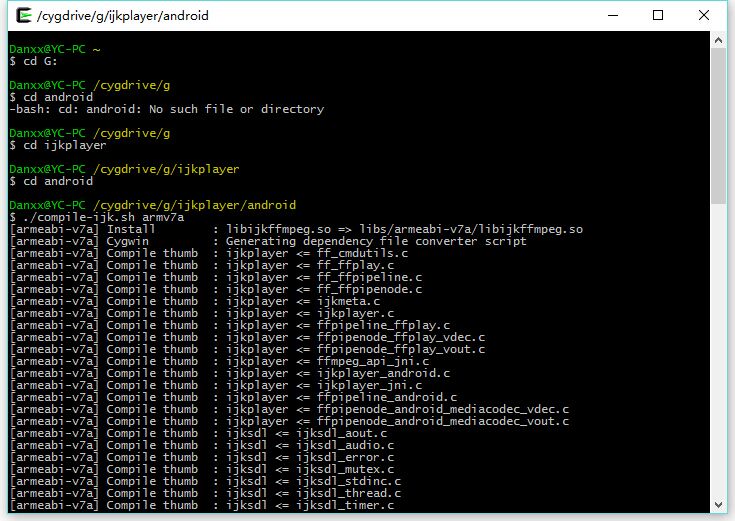Click the scroll up arrow
This screenshot has width=735, height=521.
coord(718,40)
